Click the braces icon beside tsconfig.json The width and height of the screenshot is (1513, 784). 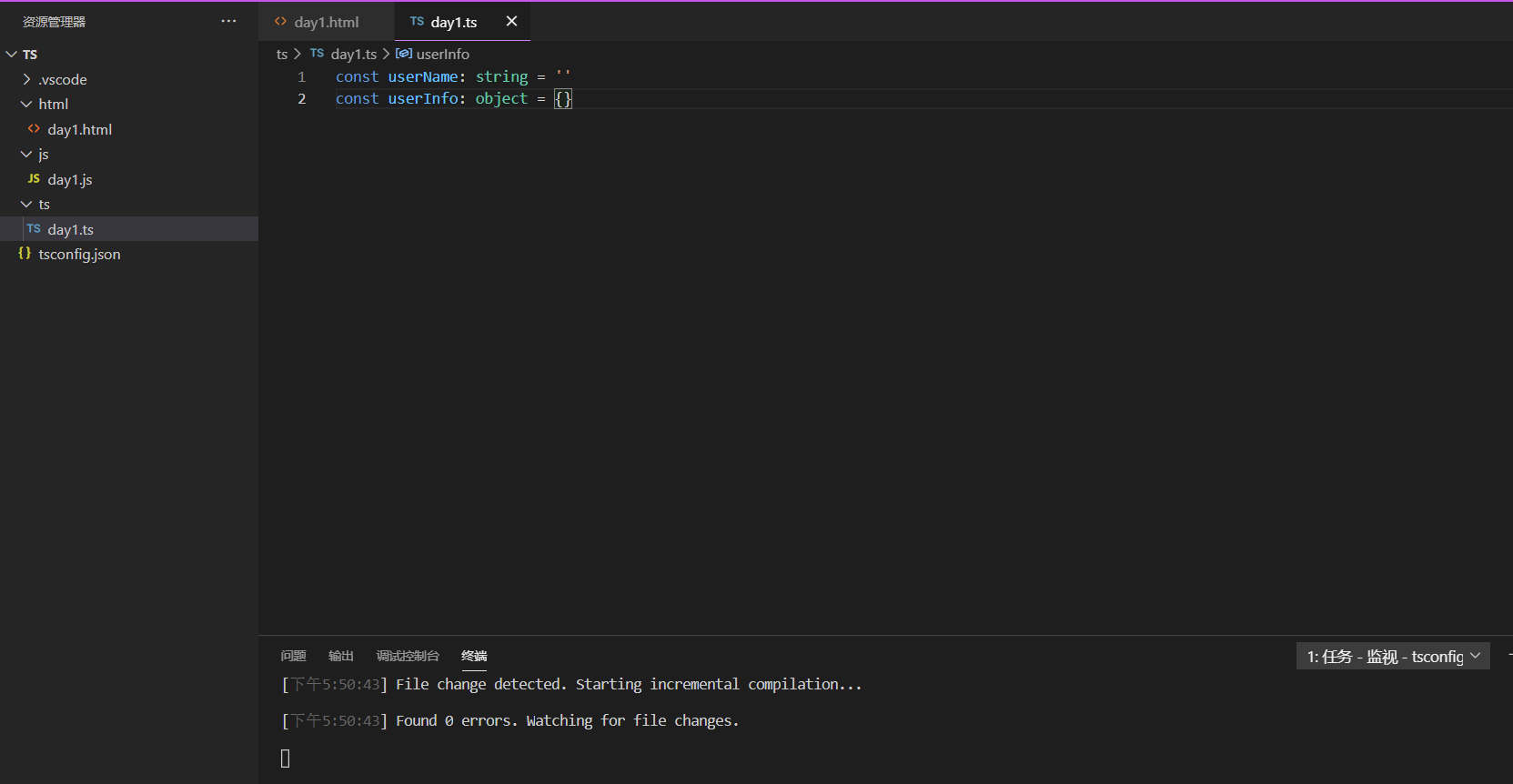pyautogui.click(x=25, y=254)
